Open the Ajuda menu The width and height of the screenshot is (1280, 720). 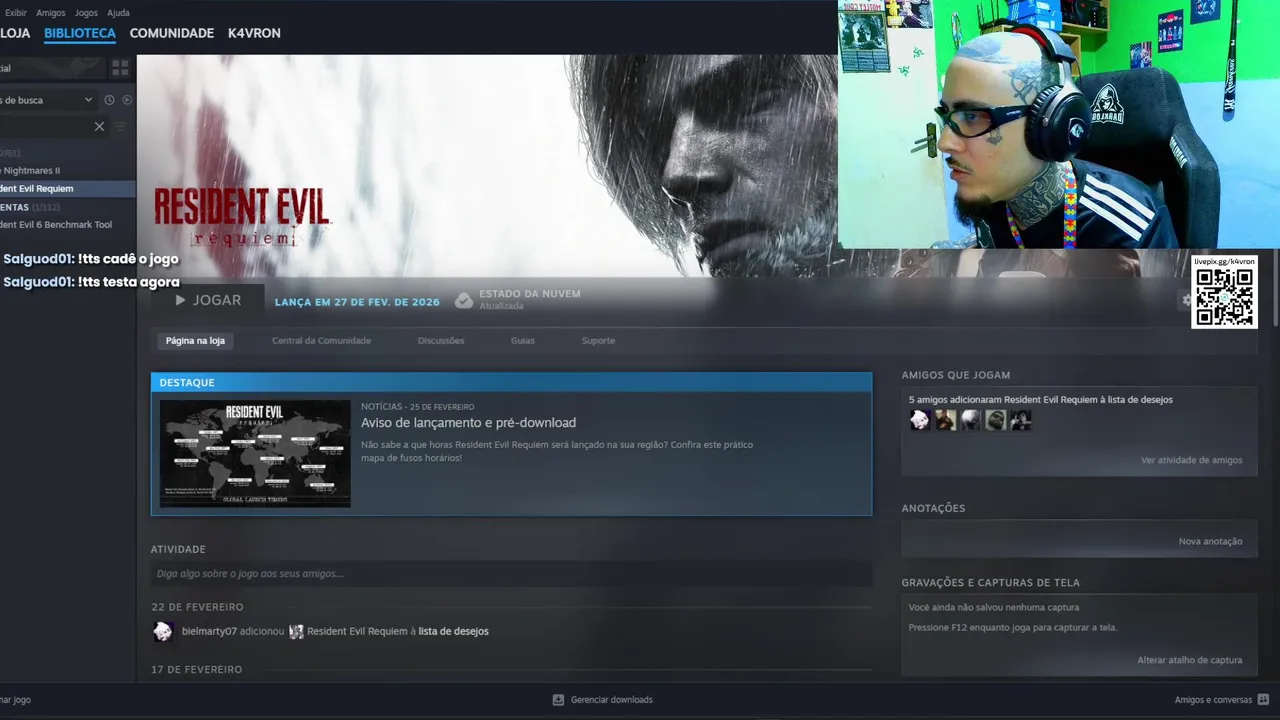(118, 13)
